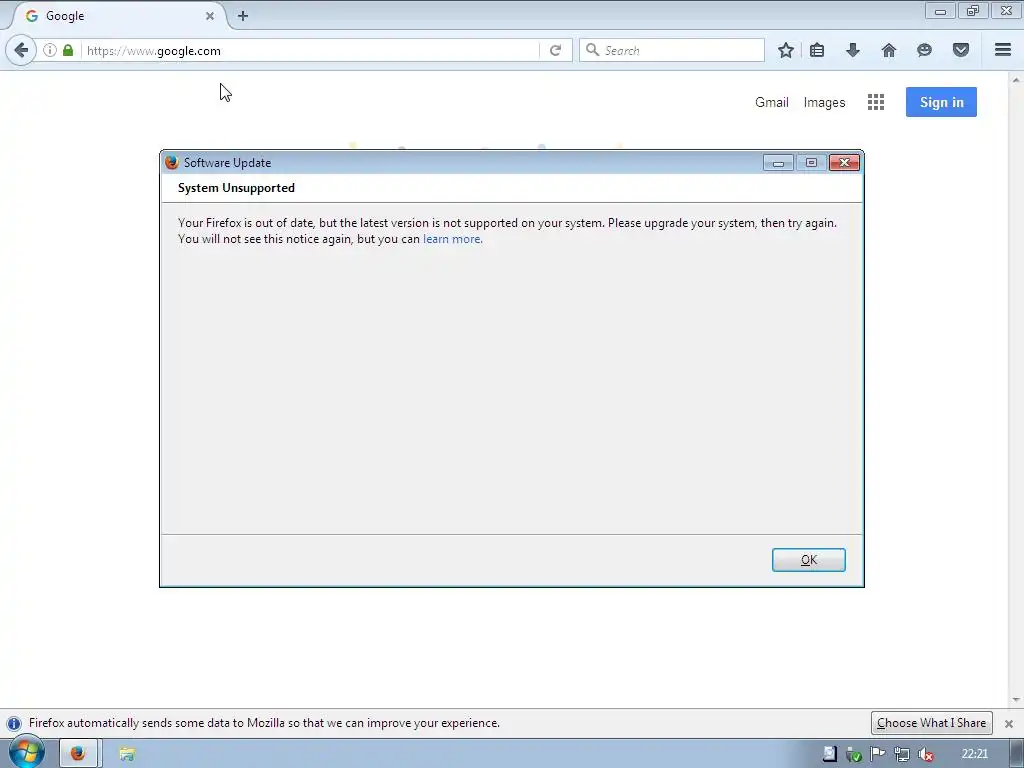Viewport: 1024px width, 768px height.
Task: Go to the Firefox home page icon
Action: point(888,50)
